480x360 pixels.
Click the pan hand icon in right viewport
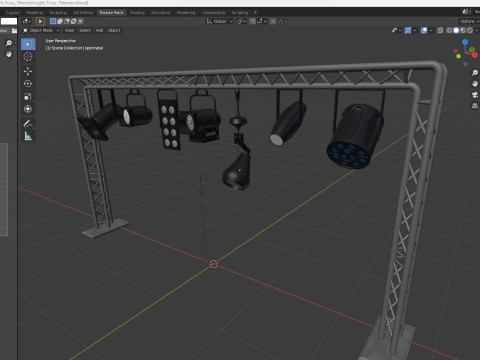coord(475,84)
